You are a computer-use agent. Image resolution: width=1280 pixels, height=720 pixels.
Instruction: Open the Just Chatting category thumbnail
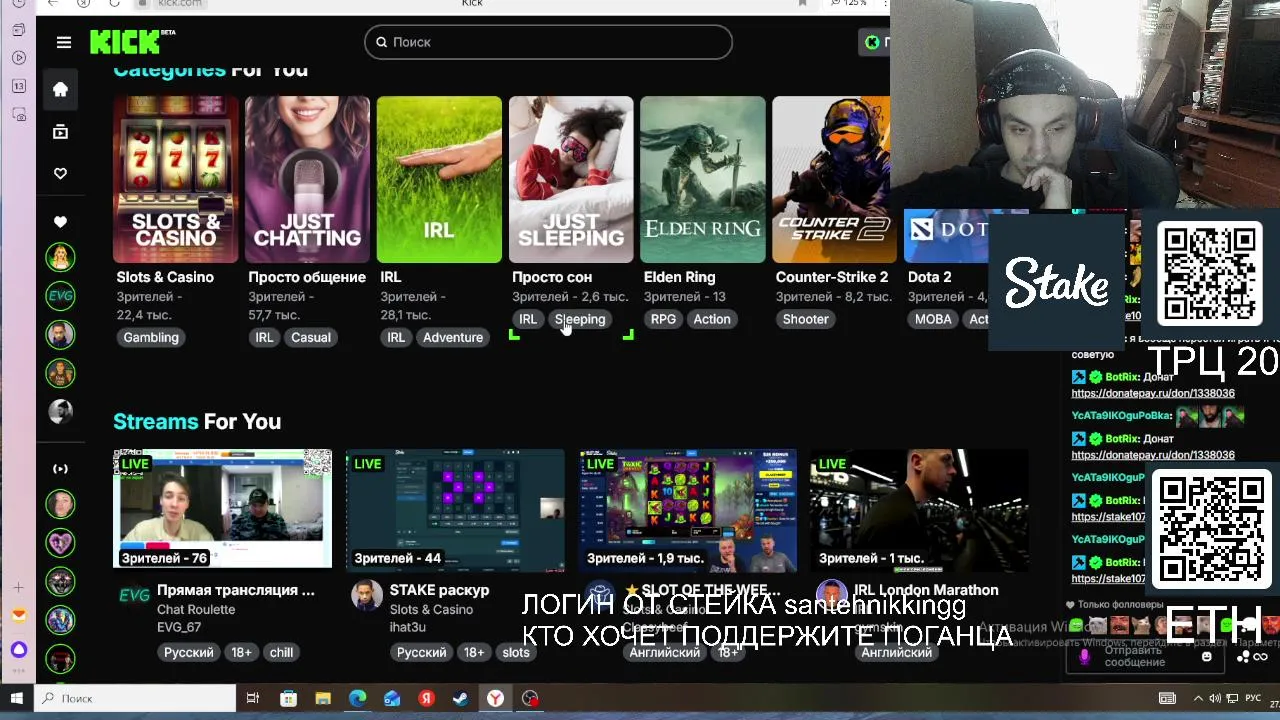coord(307,179)
